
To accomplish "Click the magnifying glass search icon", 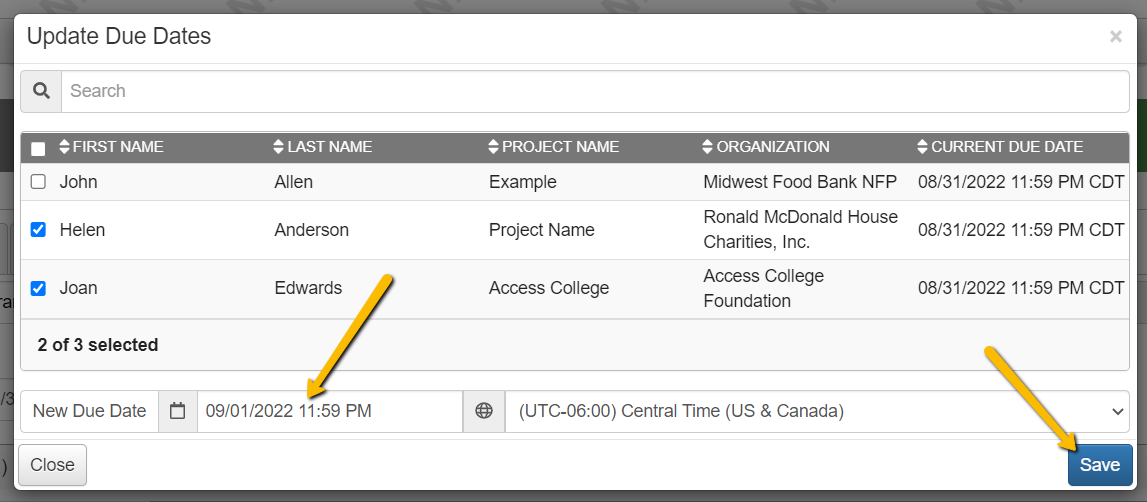I will pos(41,91).
